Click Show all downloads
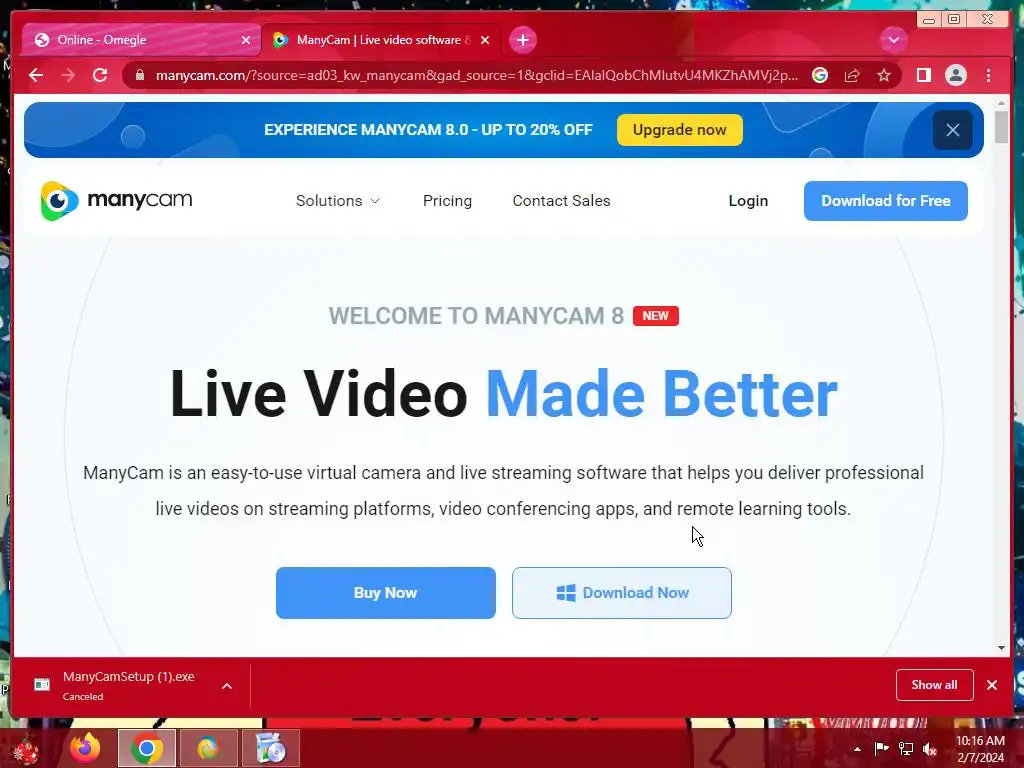This screenshot has height=768, width=1024. coord(935,685)
